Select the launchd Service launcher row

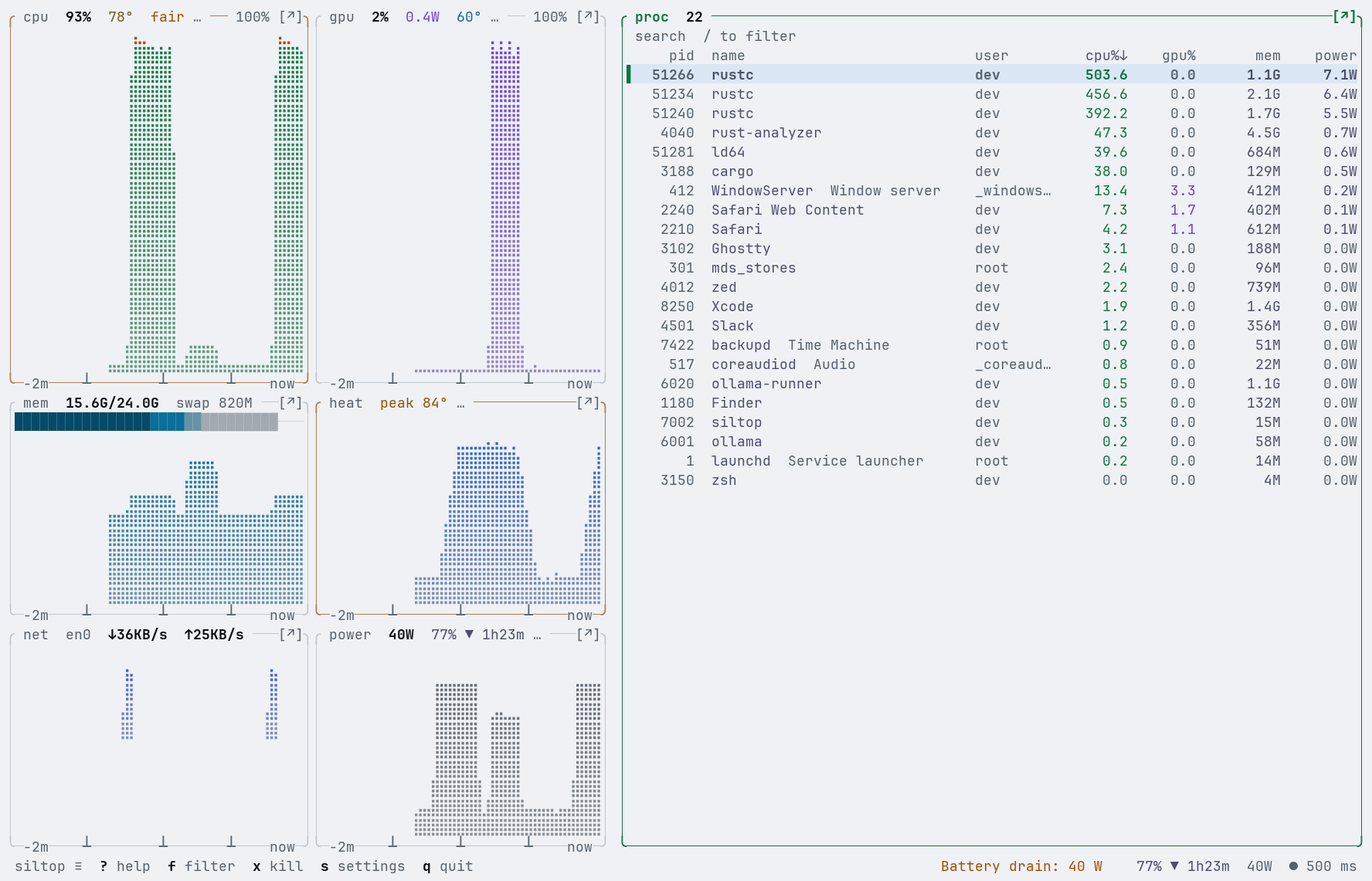coord(992,461)
